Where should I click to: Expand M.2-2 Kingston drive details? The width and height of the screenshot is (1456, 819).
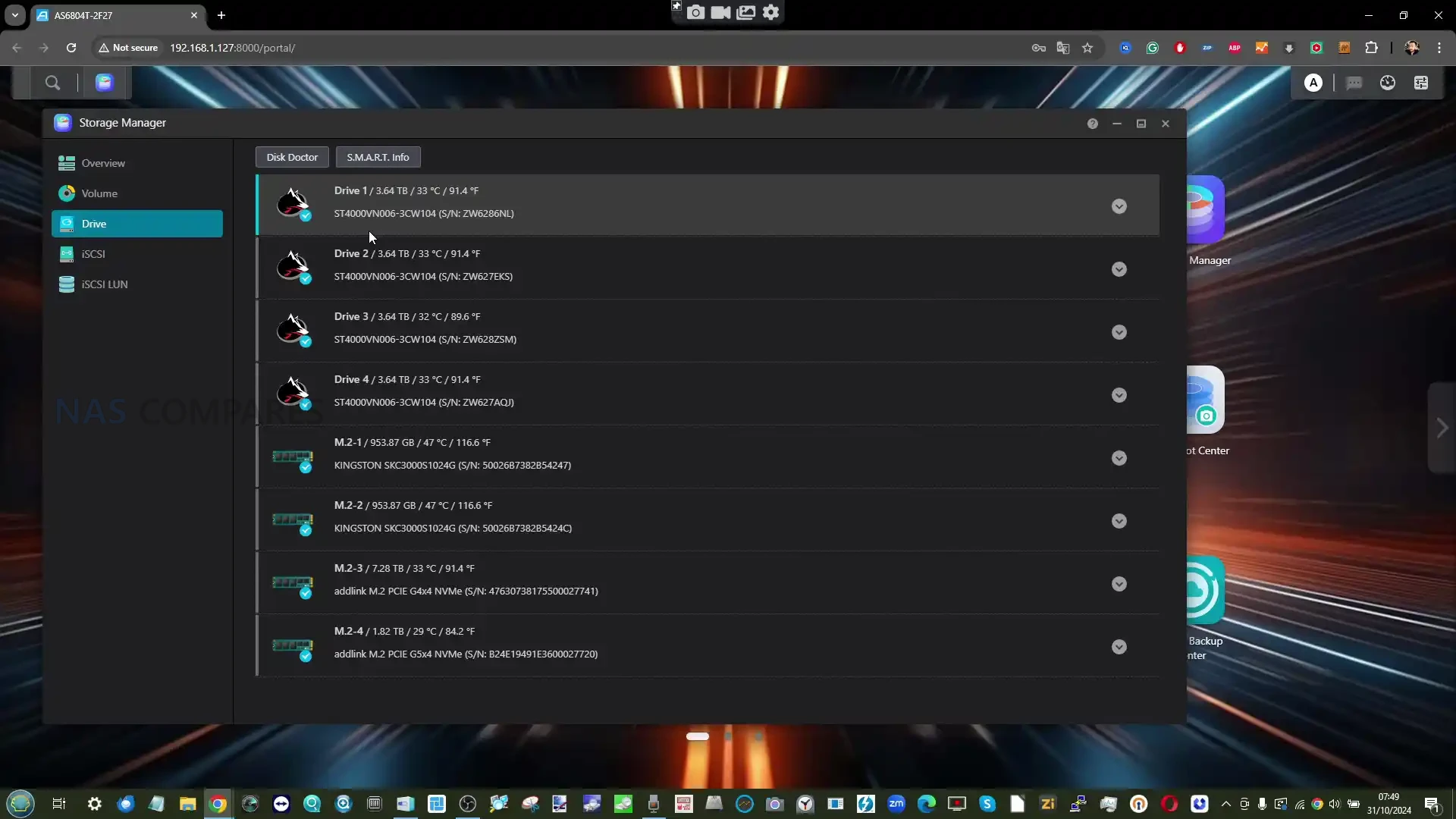click(1119, 521)
